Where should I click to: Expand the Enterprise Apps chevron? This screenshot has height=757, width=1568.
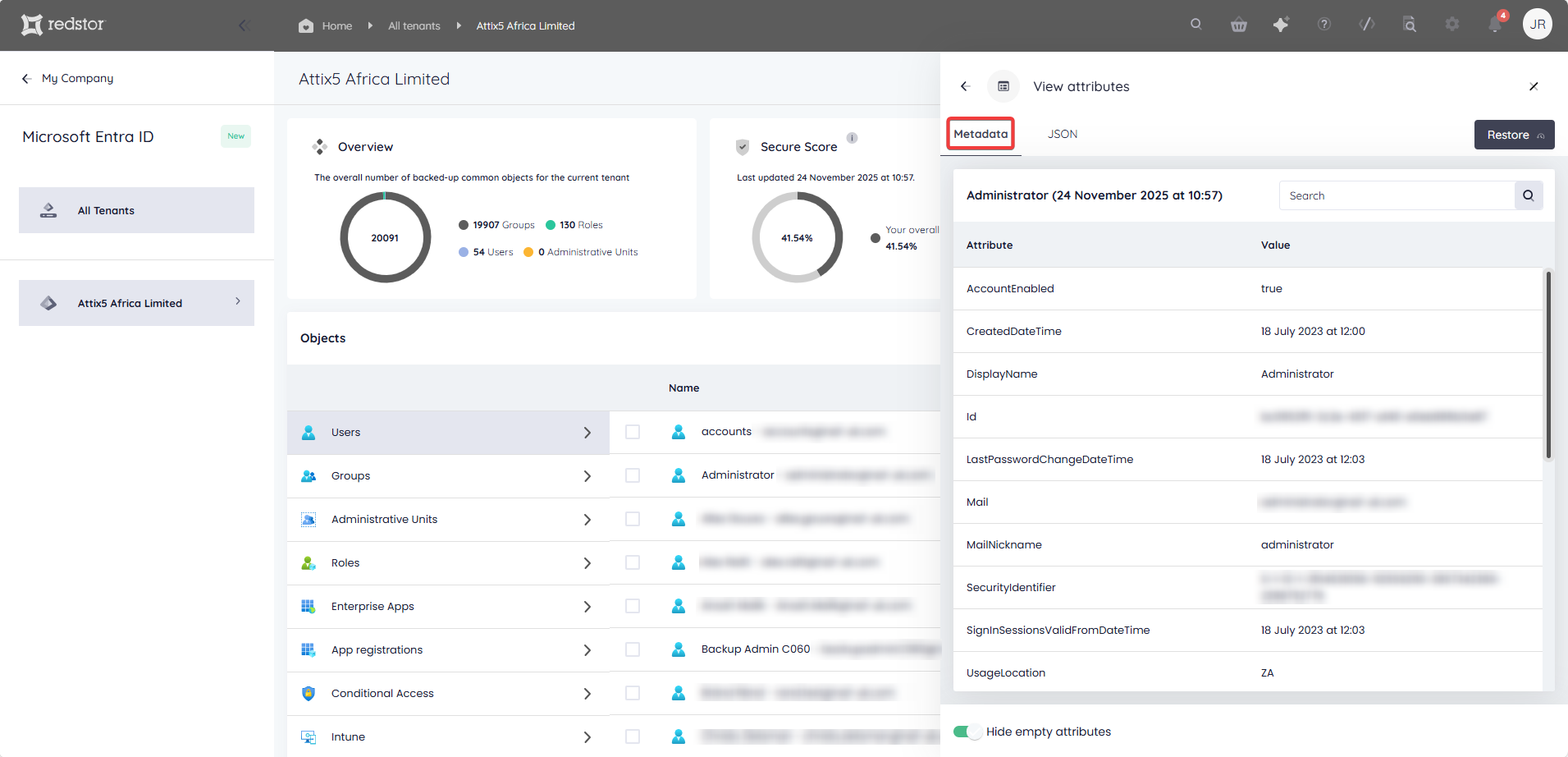(587, 607)
